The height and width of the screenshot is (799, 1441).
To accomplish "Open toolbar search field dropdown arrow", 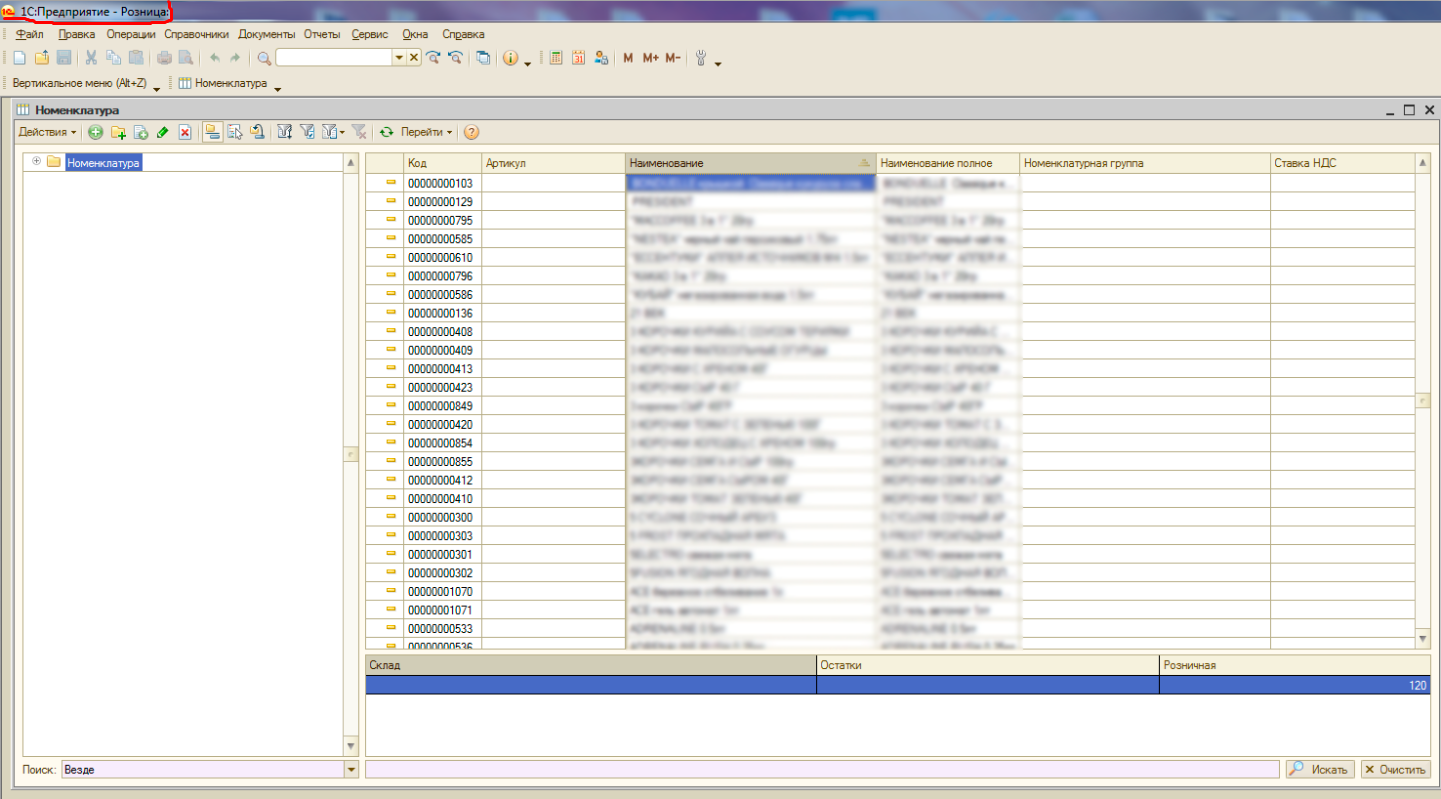I will tap(400, 58).
